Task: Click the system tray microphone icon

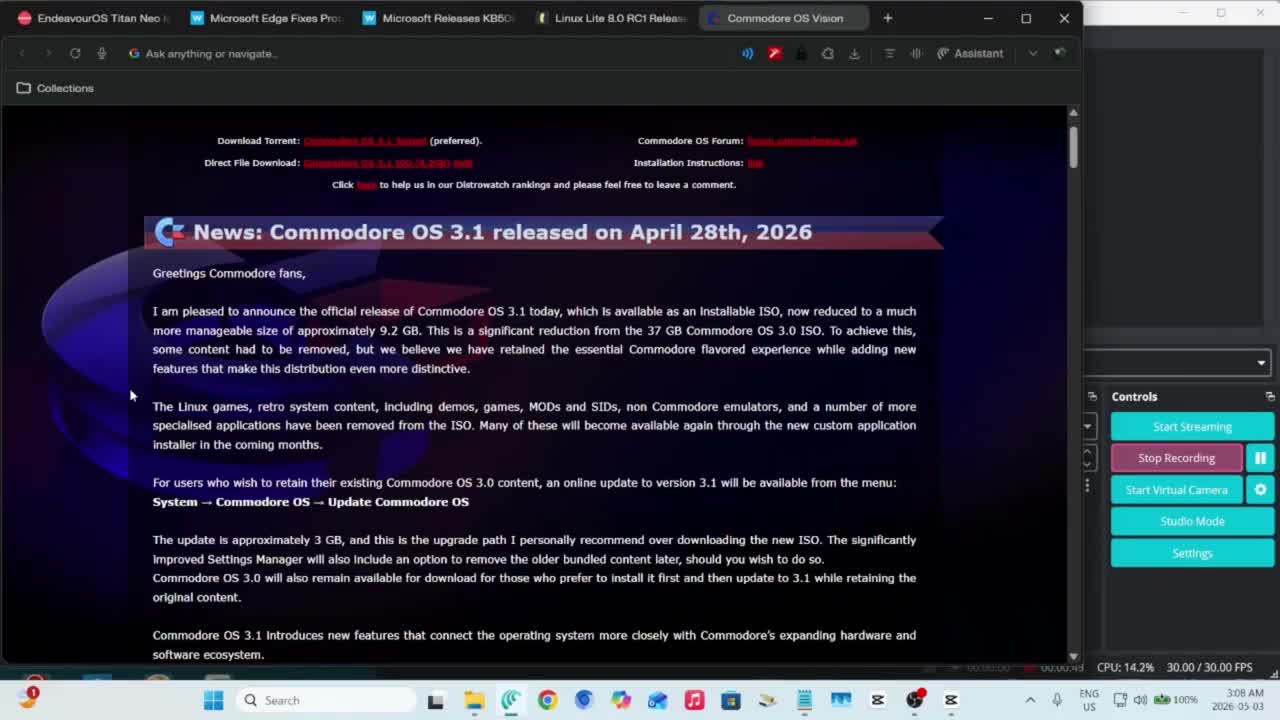Action: [x=1057, y=700]
